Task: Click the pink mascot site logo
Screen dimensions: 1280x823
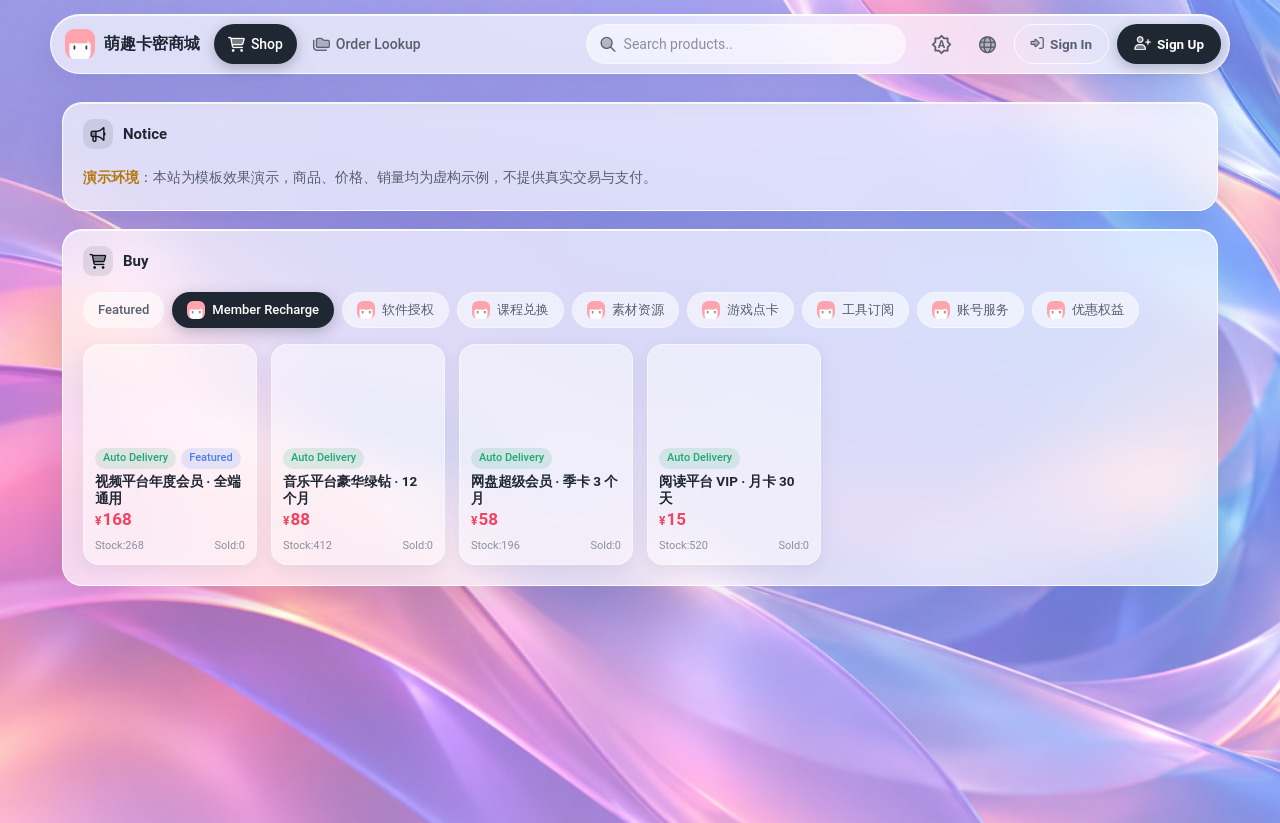Action: (x=80, y=44)
